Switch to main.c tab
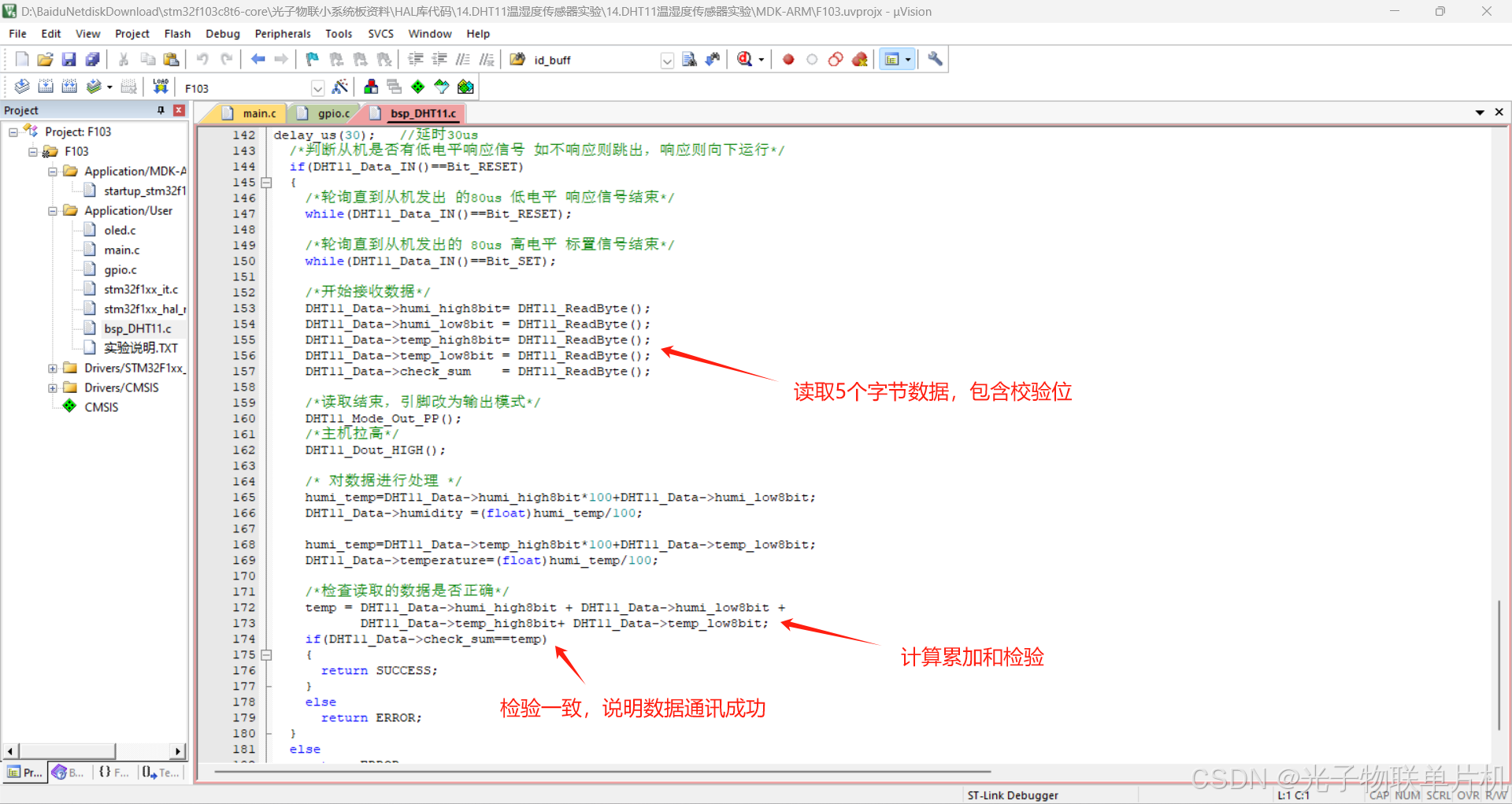The width and height of the screenshot is (1512, 804). pyautogui.click(x=250, y=113)
